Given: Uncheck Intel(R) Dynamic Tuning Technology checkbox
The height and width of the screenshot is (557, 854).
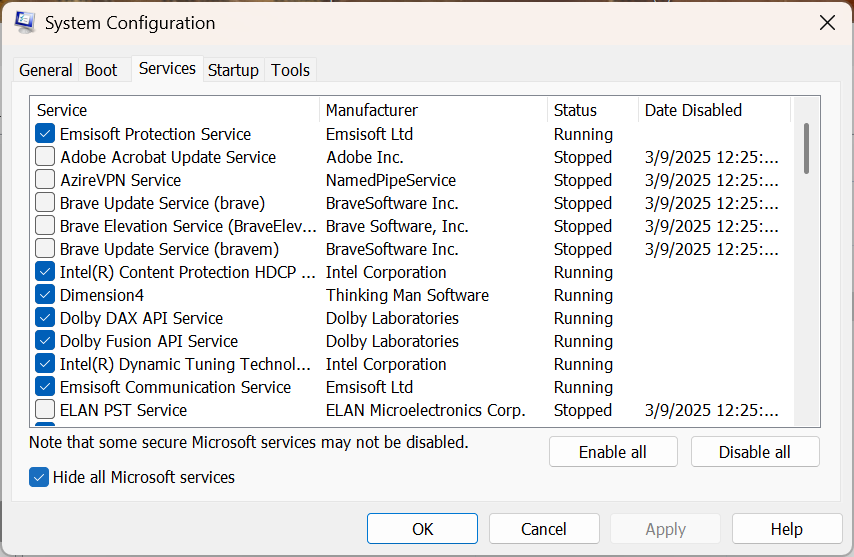Looking at the screenshot, I should point(45,363).
